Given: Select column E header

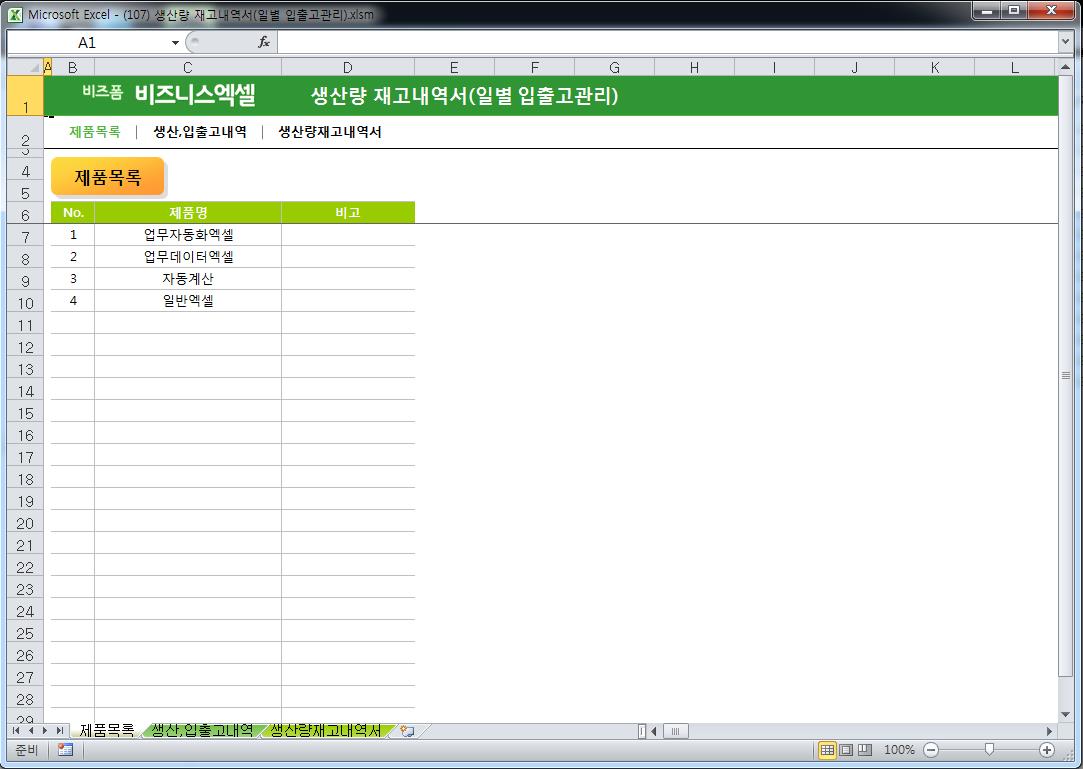Looking at the screenshot, I should [x=454, y=67].
